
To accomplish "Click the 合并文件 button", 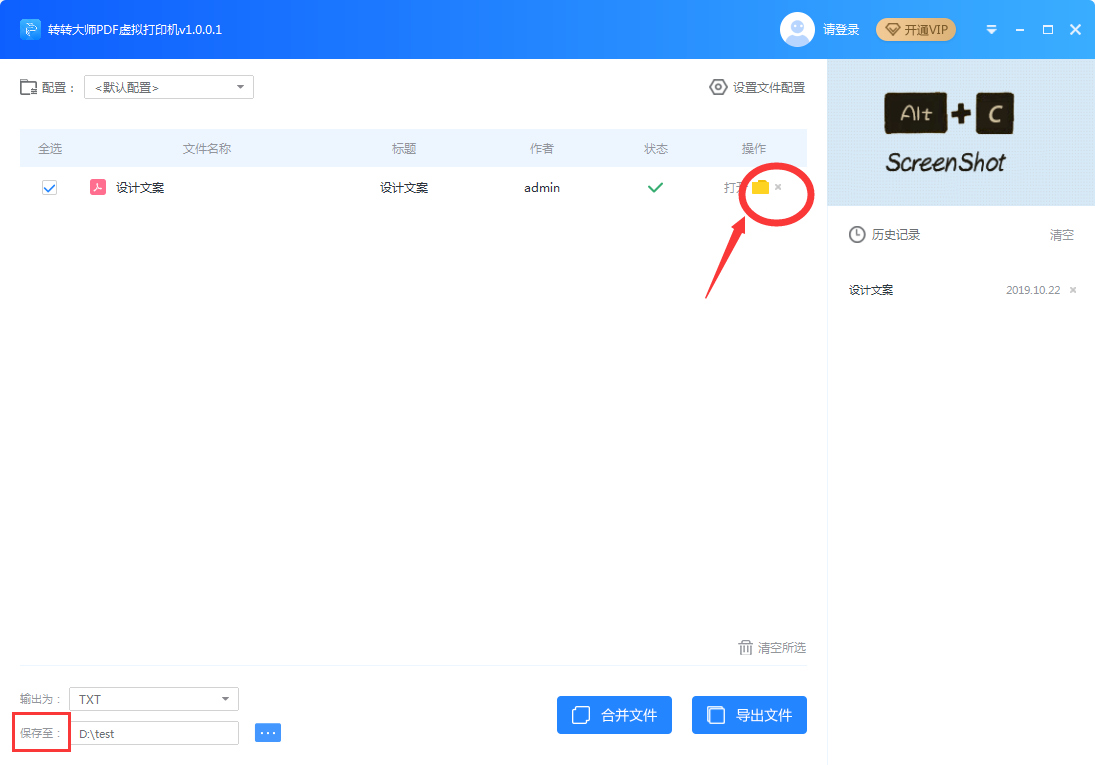I will 614,714.
